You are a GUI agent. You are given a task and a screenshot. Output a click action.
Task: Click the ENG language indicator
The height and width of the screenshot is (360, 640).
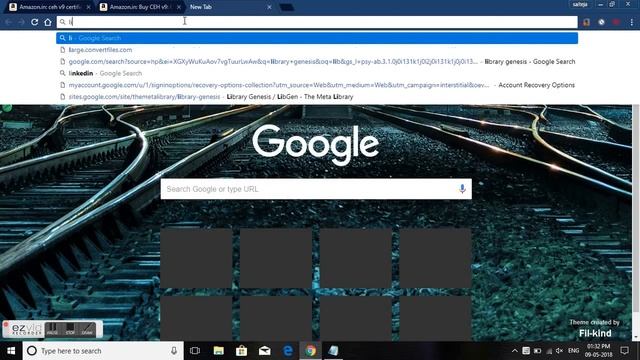[x=573, y=351]
